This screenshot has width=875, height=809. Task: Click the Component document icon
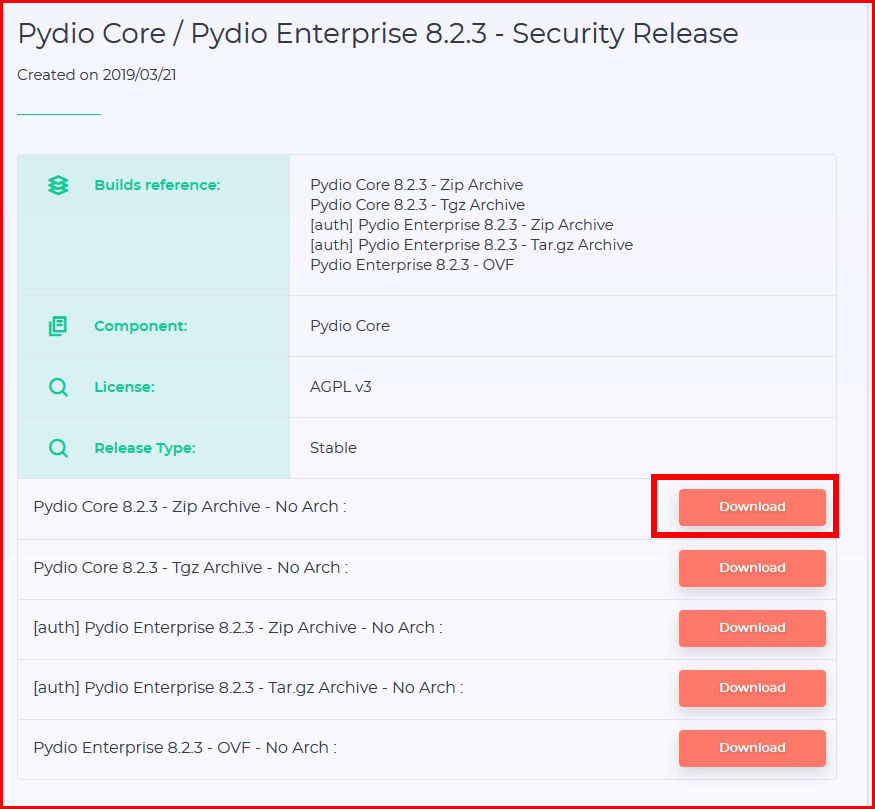[x=58, y=326]
